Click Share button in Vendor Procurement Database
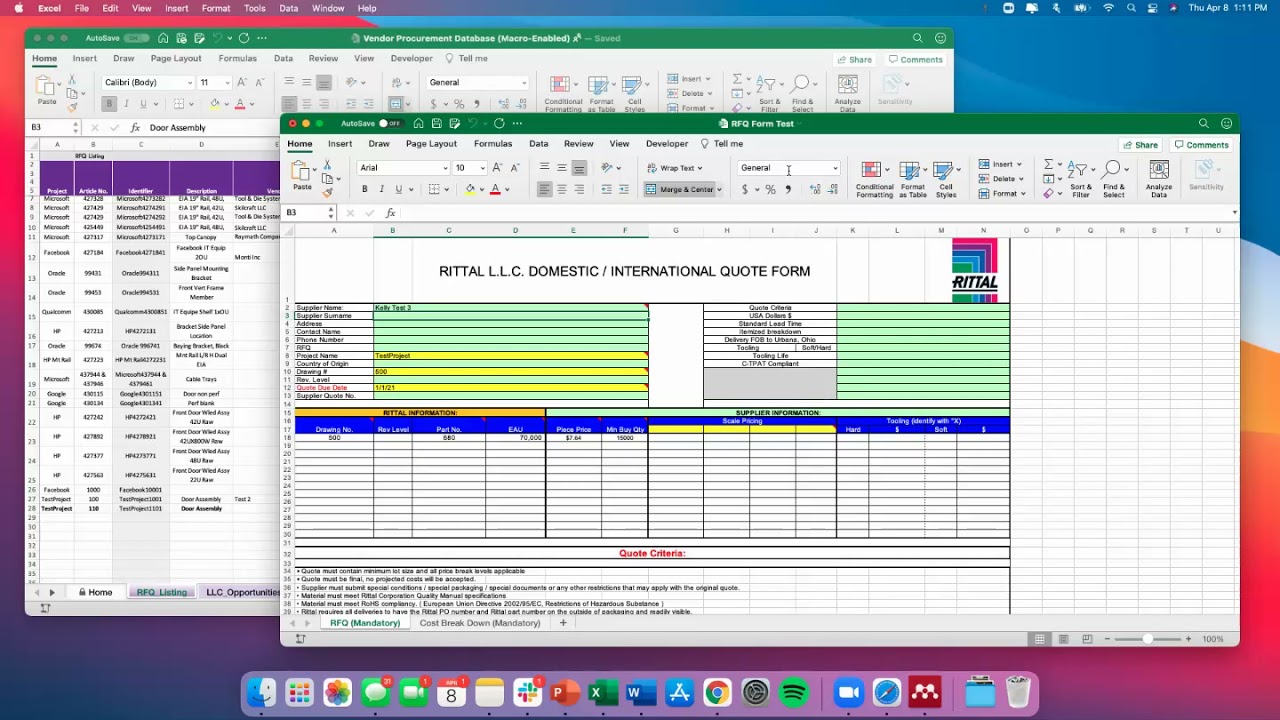 point(854,60)
